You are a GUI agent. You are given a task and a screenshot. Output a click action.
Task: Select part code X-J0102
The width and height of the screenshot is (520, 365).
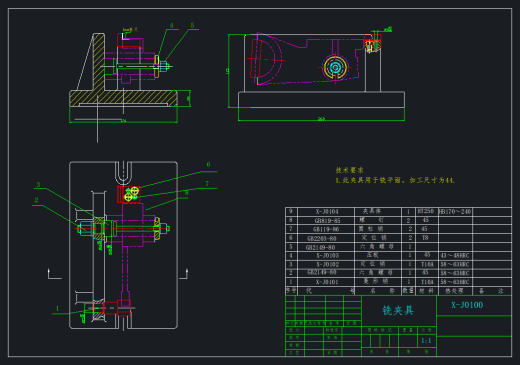click(x=328, y=264)
